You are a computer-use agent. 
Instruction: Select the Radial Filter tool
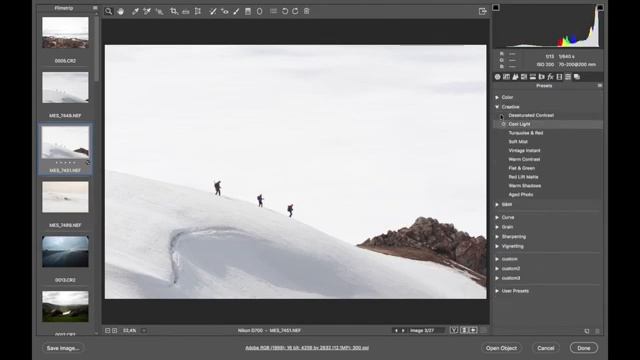(x=260, y=11)
